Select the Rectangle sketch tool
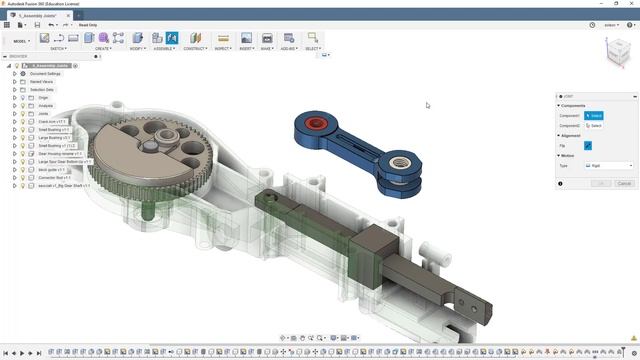The width and height of the screenshot is (640, 360). click(73, 38)
